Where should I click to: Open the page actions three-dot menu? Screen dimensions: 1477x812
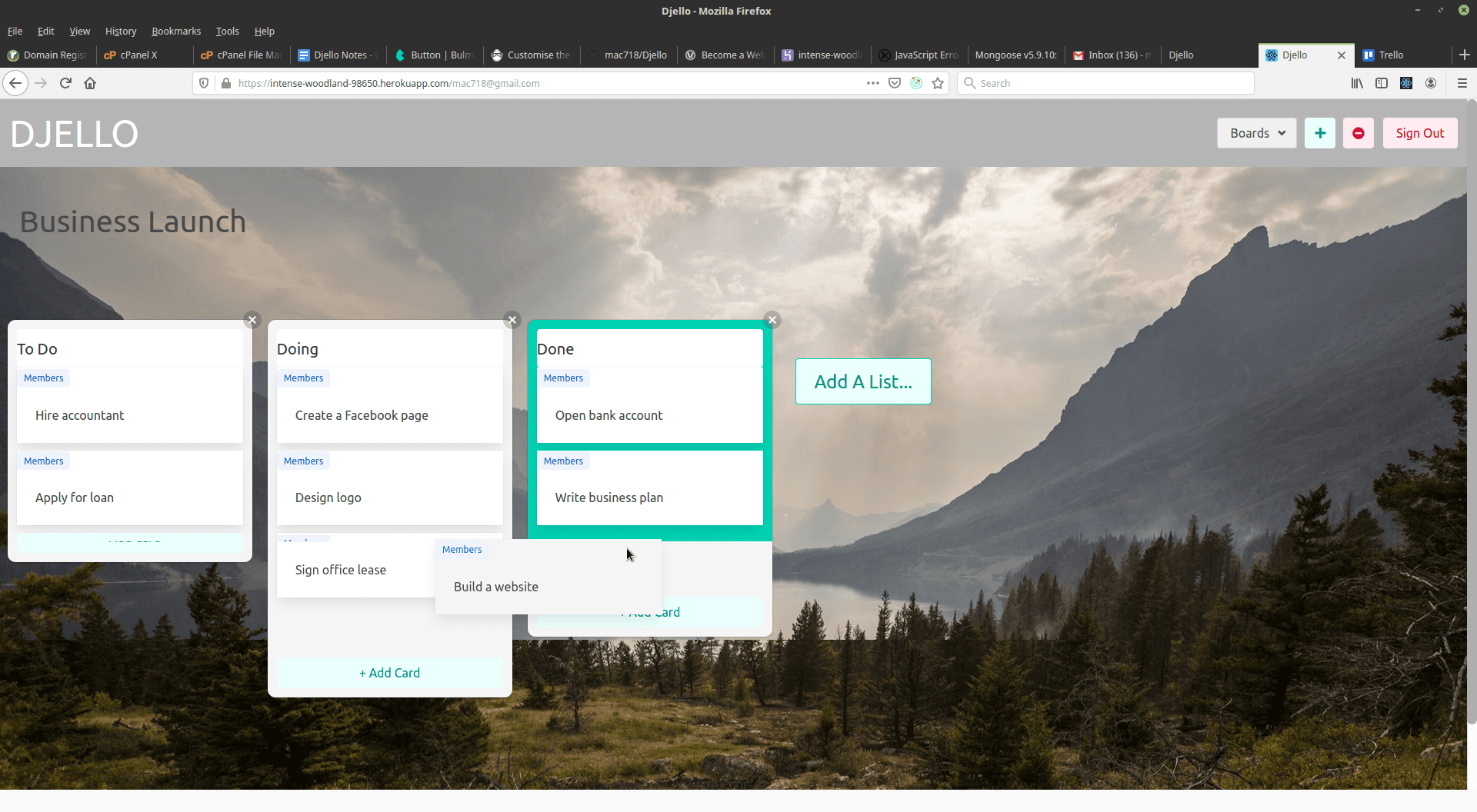872,83
